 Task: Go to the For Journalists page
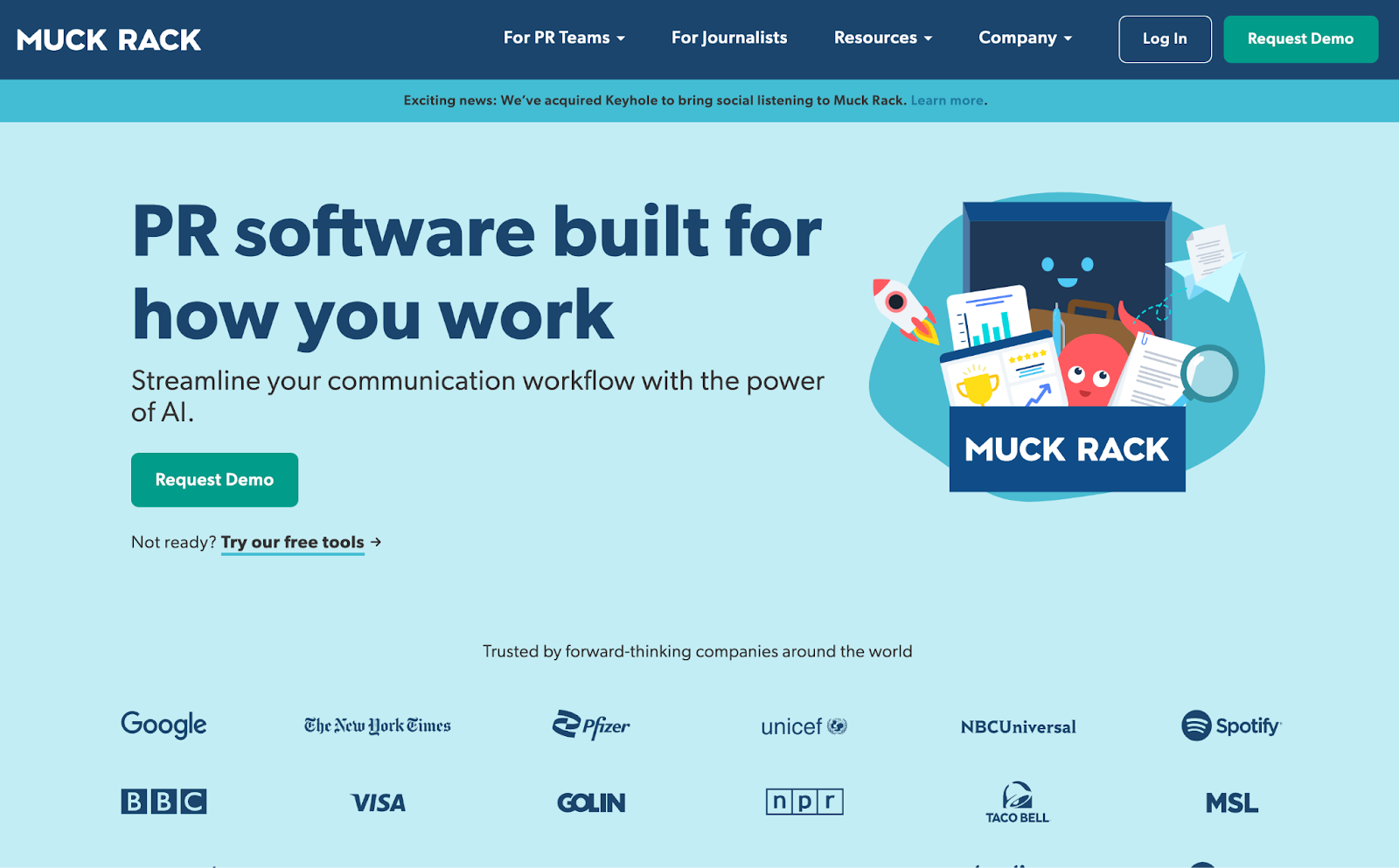tap(729, 38)
